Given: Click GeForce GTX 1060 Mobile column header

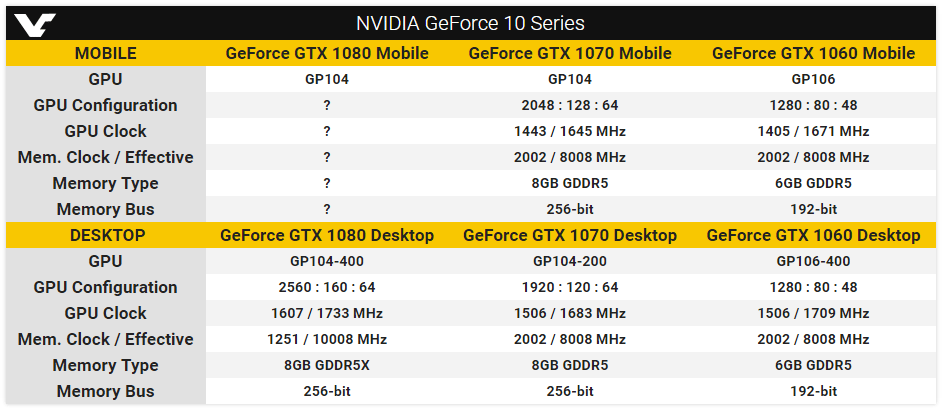Looking at the screenshot, I should point(814,53).
